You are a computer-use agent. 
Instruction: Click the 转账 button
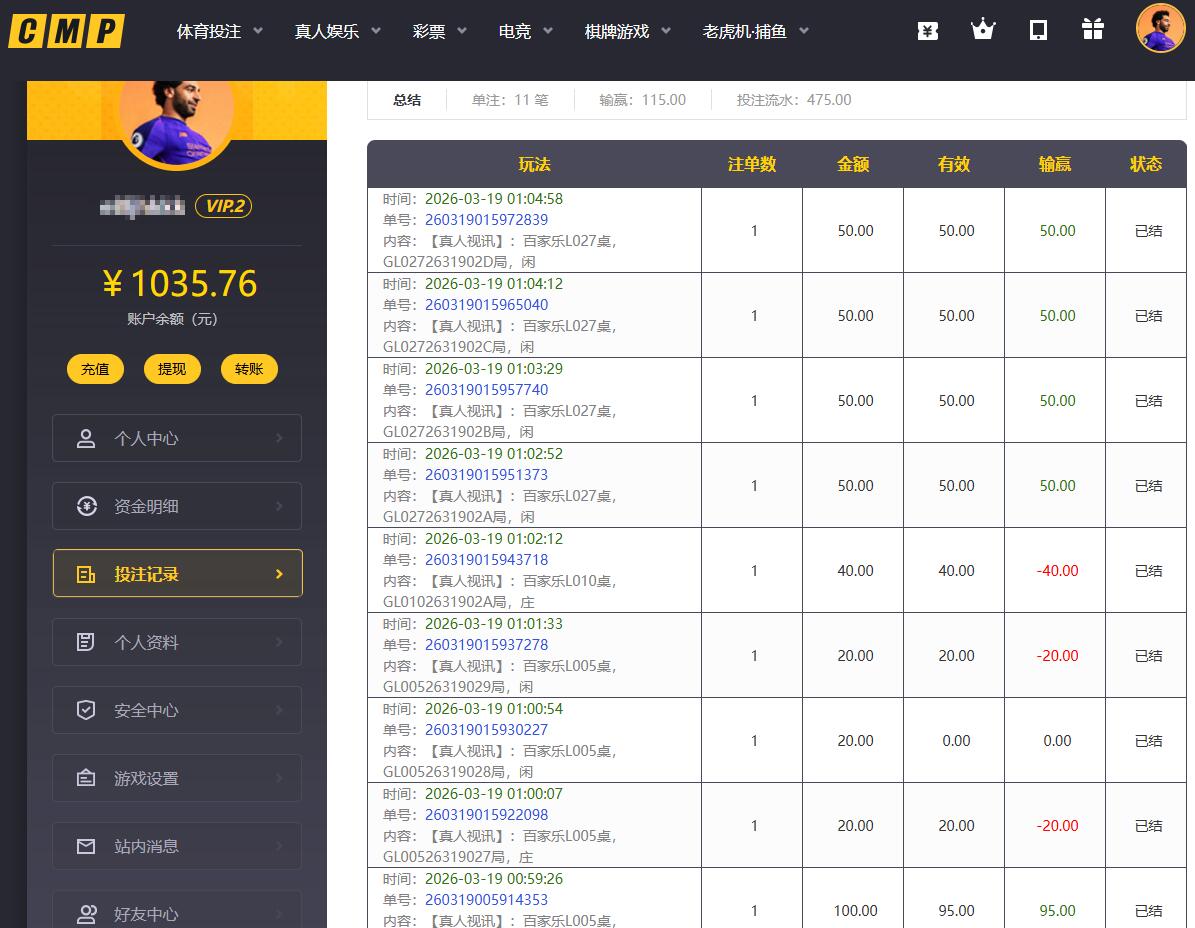click(249, 369)
